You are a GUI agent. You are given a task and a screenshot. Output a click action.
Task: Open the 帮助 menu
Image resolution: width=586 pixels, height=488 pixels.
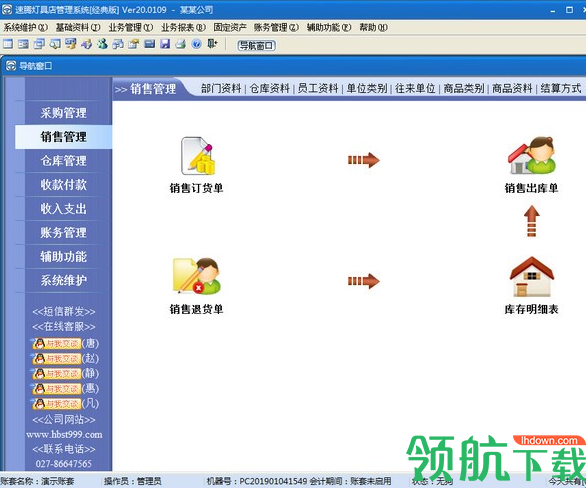pos(373,27)
